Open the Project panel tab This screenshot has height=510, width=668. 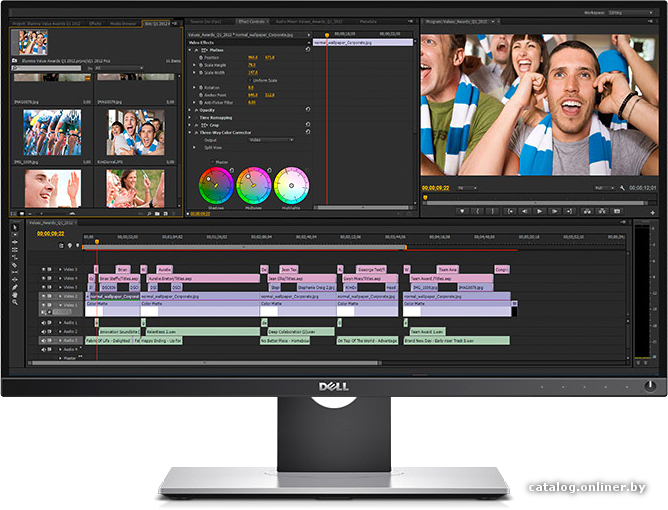click(x=46, y=23)
